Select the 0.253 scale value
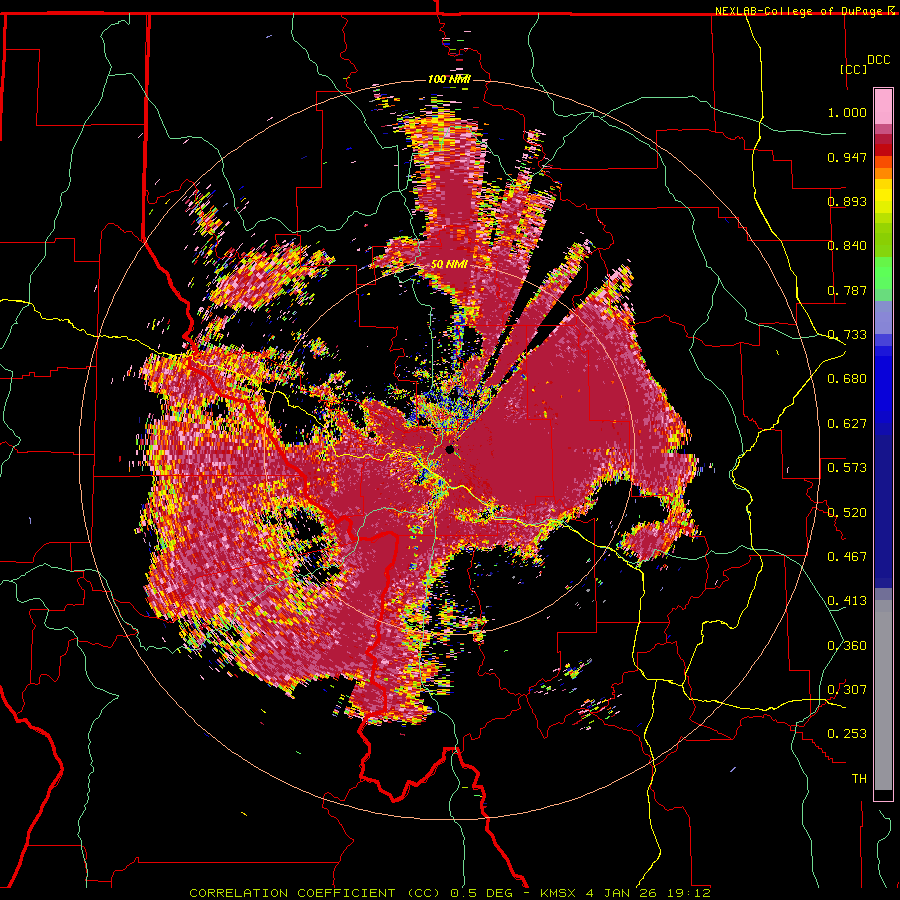Viewport: 900px width, 900px height. pos(847,734)
